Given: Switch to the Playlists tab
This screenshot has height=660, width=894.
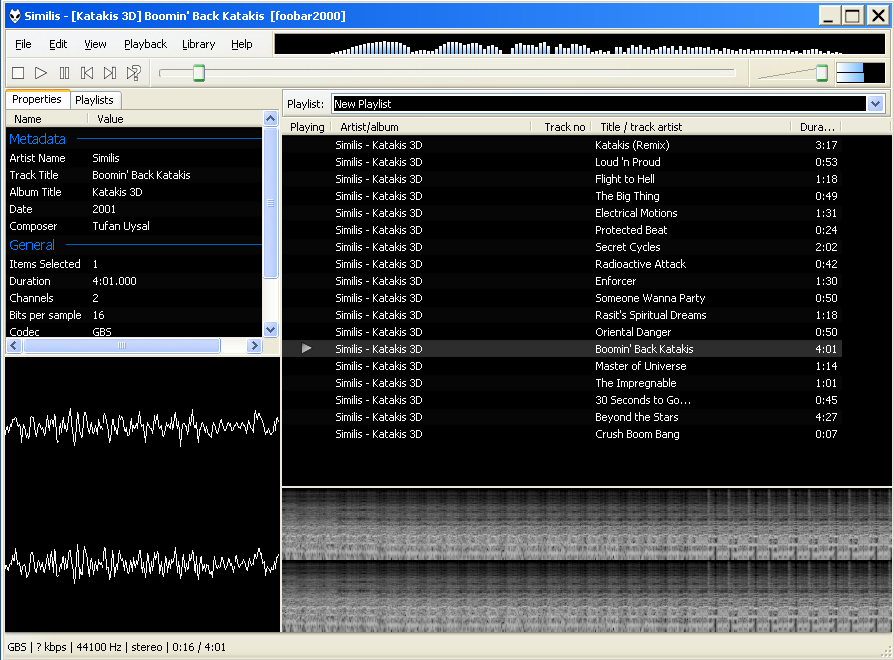Looking at the screenshot, I should pyautogui.click(x=94, y=100).
